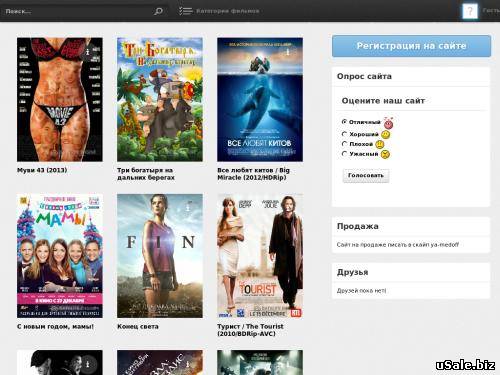This screenshot has width=500, height=375.
Task: Click the red smiley next to Отличный
Action: point(388,123)
